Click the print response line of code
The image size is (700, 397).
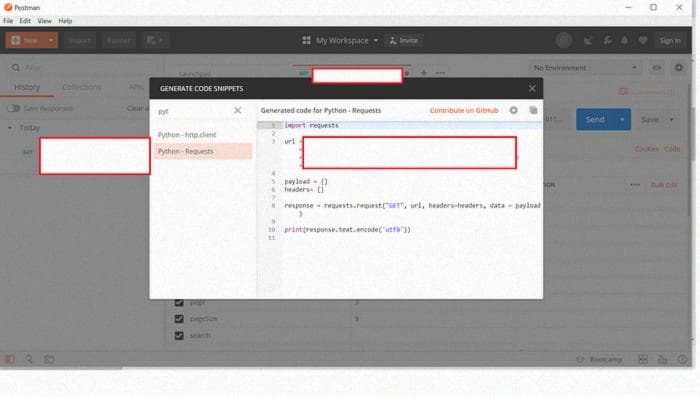pos(347,230)
